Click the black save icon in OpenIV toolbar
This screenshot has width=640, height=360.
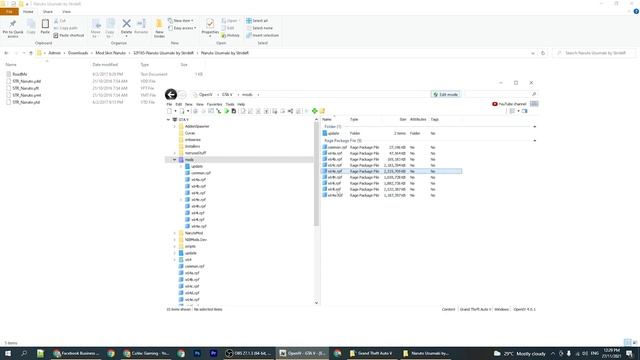pos(234,111)
